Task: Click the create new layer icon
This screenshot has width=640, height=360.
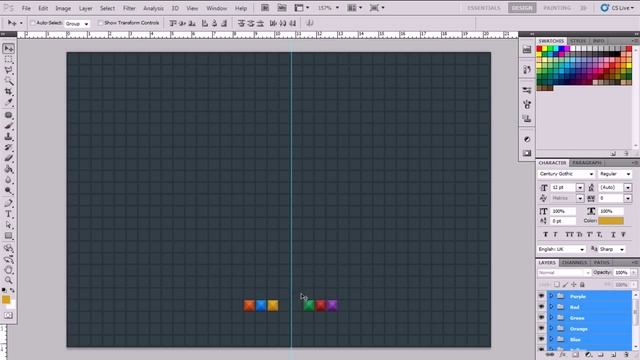Action: 613,356
